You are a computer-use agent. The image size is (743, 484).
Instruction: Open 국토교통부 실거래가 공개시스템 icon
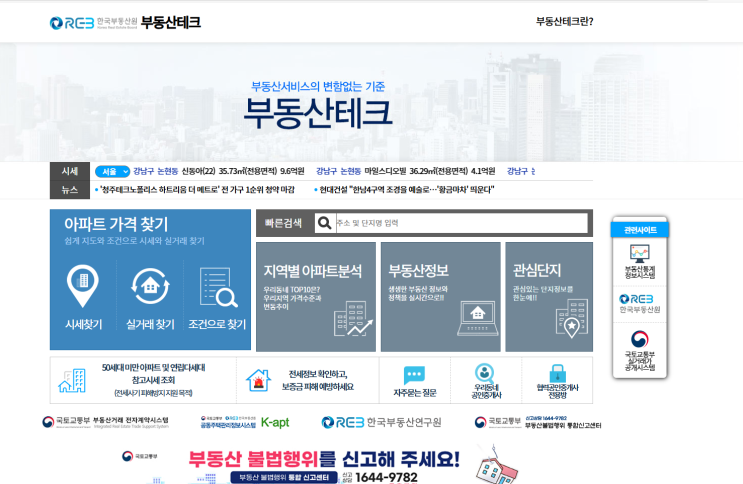click(x=640, y=339)
